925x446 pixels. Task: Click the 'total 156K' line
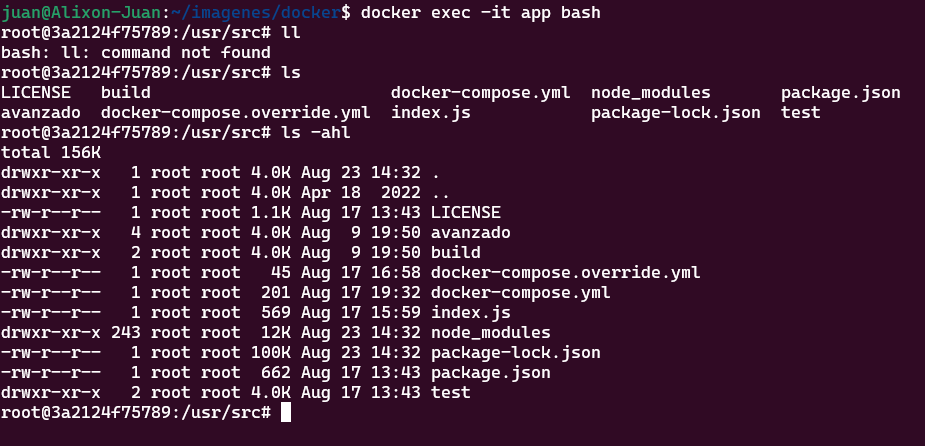click(51, 153)
